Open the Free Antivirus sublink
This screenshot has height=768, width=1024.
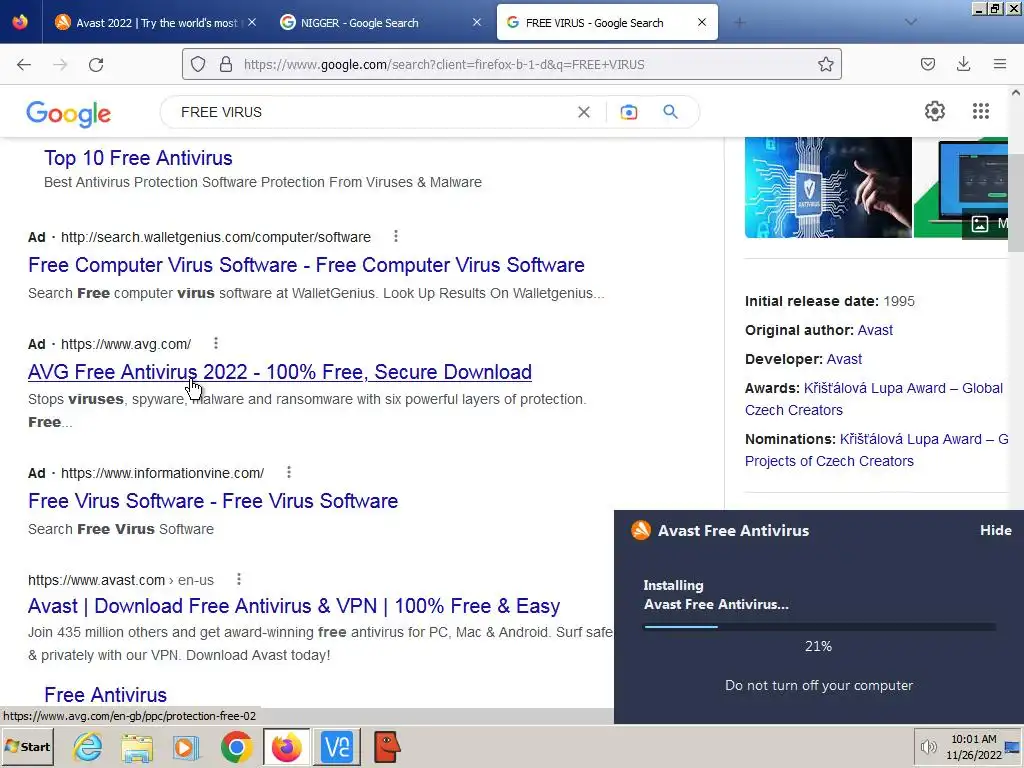click(105, 695)
